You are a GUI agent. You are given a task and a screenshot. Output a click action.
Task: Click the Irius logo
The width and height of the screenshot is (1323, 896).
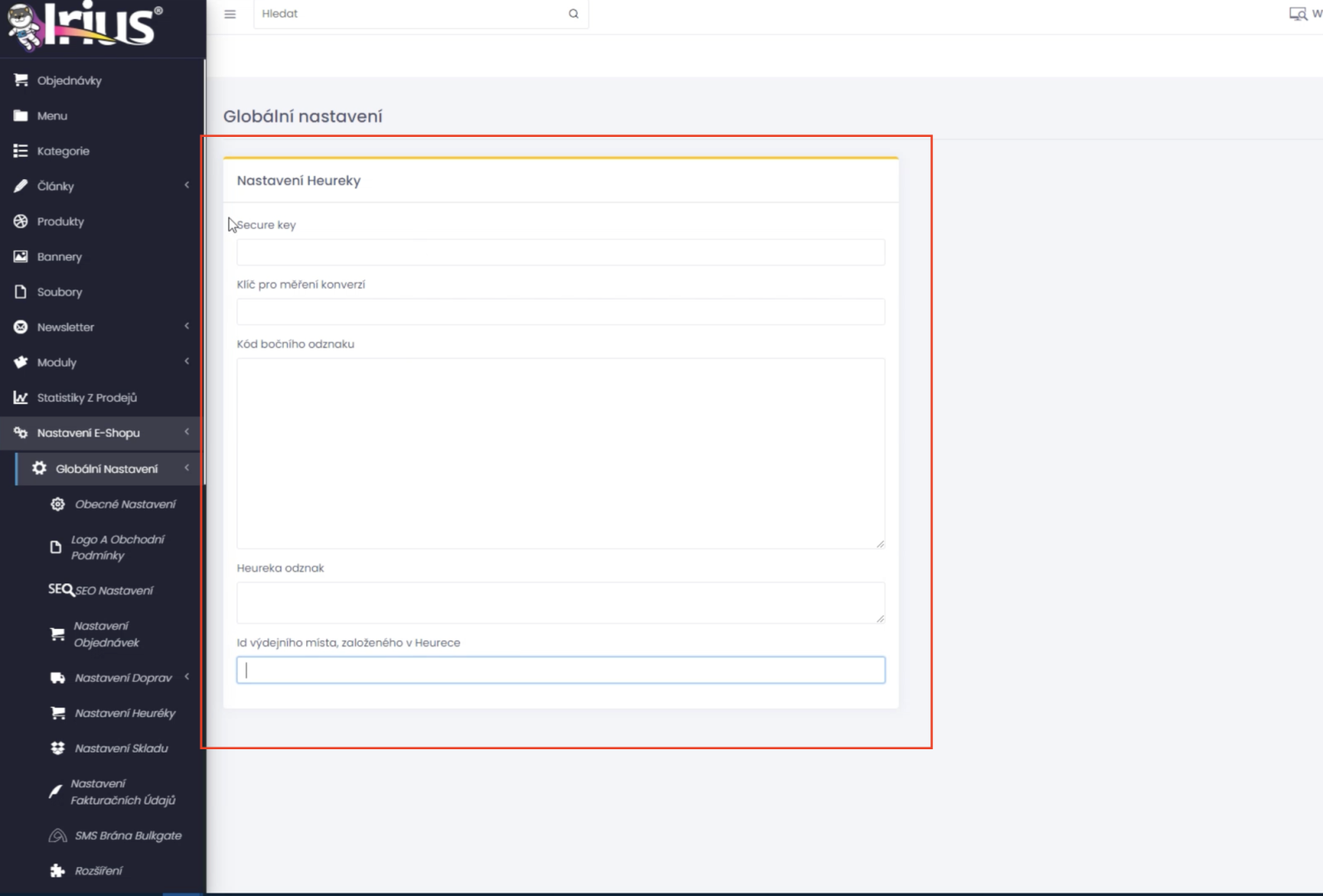click(85, 25)
